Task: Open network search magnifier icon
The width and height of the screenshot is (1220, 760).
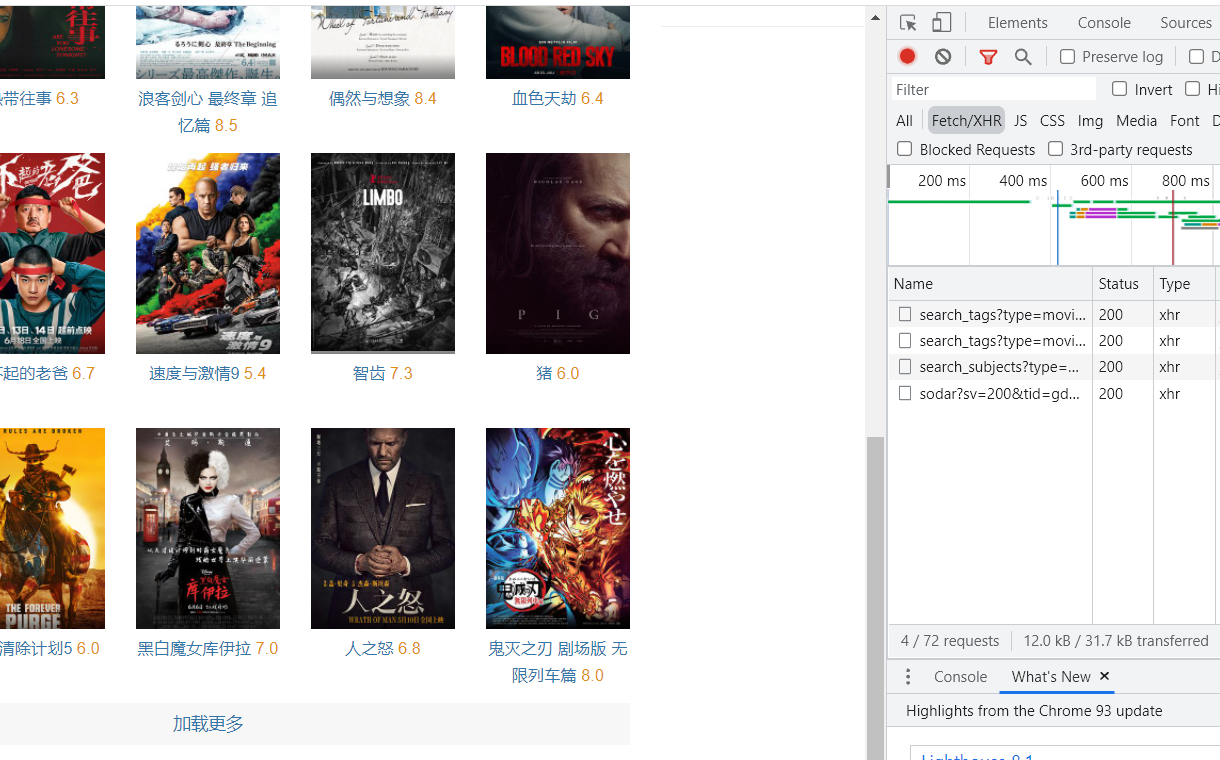Action: (x=1023, y=57)
